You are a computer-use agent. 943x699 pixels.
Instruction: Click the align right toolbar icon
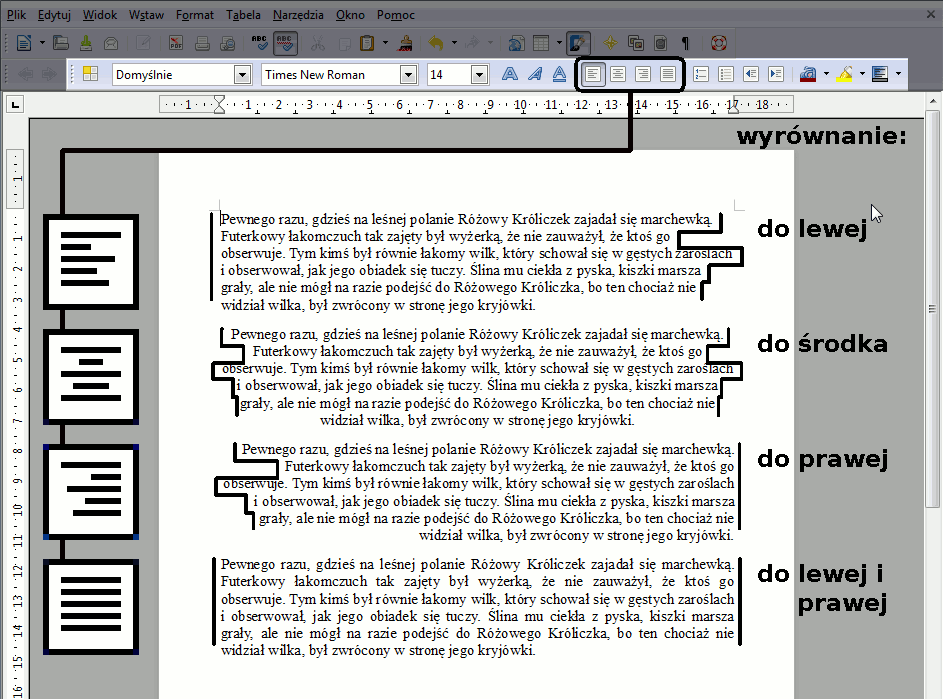643,74
